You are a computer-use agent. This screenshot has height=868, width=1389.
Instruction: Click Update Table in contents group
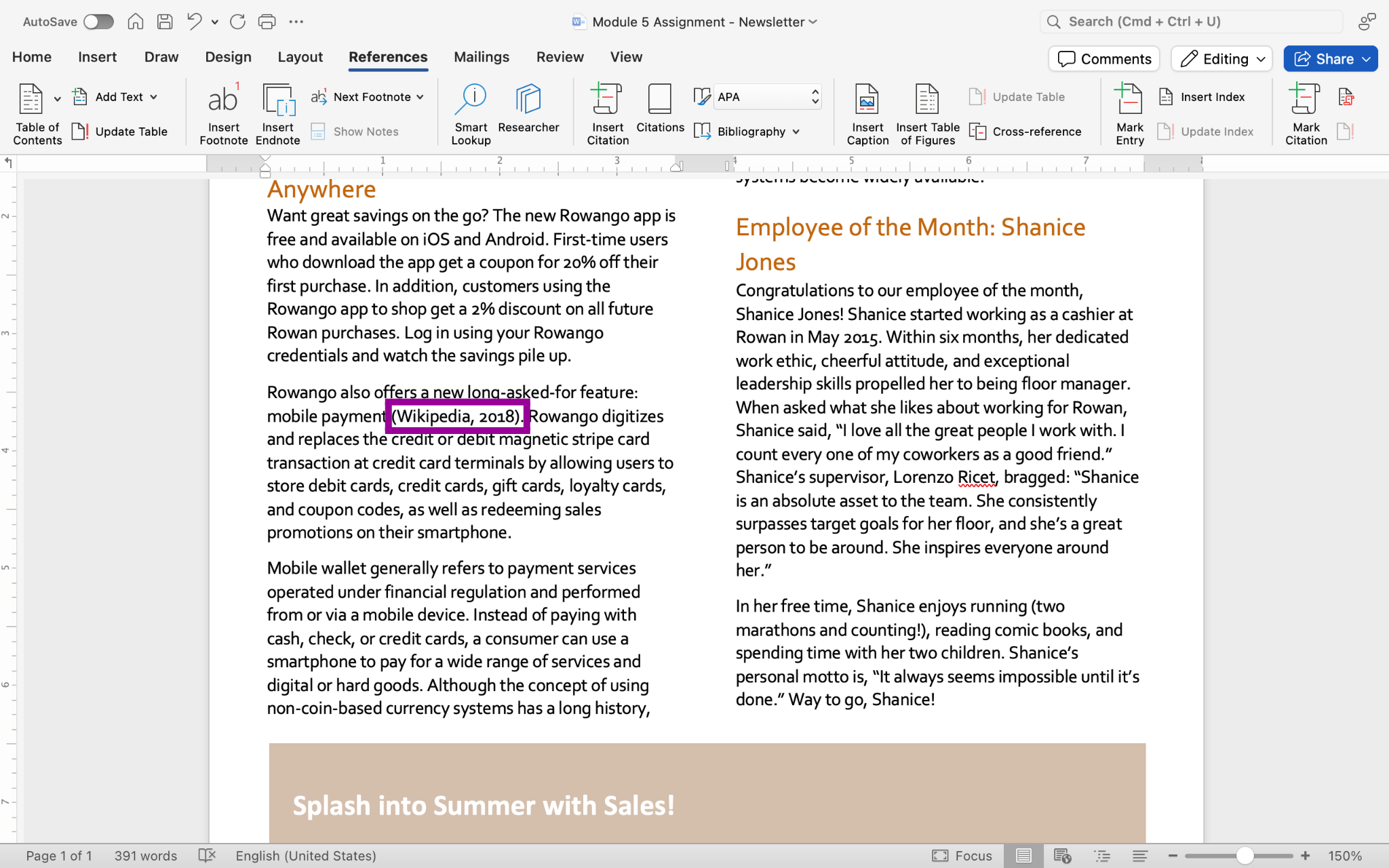coord(120,132)
